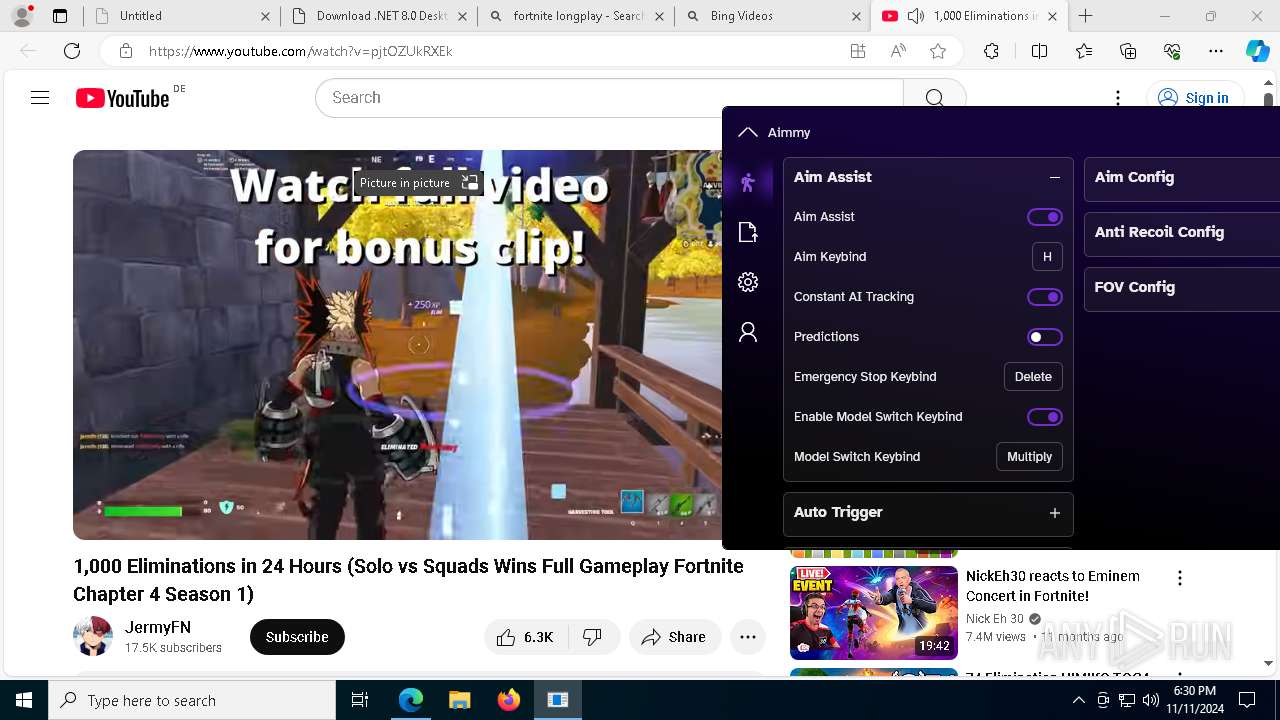Switch to the Bing Videos tab
The height and width of the screenshot is (720, 1280).
[x=772, y=16]
